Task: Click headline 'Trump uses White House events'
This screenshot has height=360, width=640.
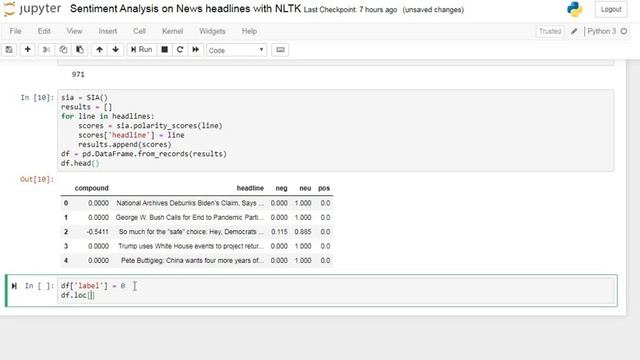Action: 191,246
